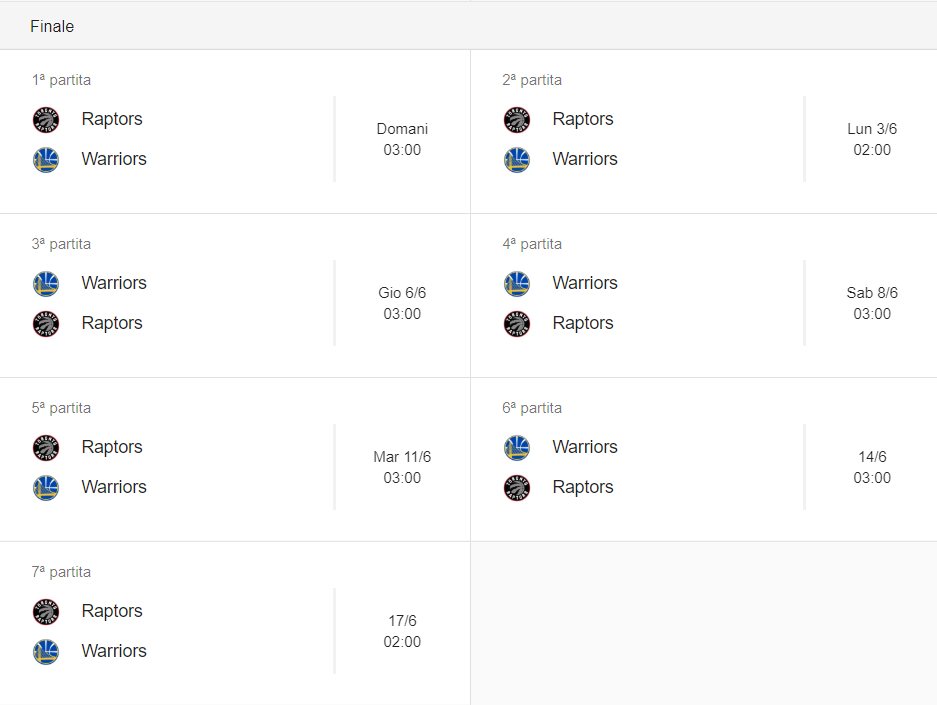This screenshot has height=705, width=937.
Task: Click the Raptors logo in 6ª partita
Action: tap(517, 488)
